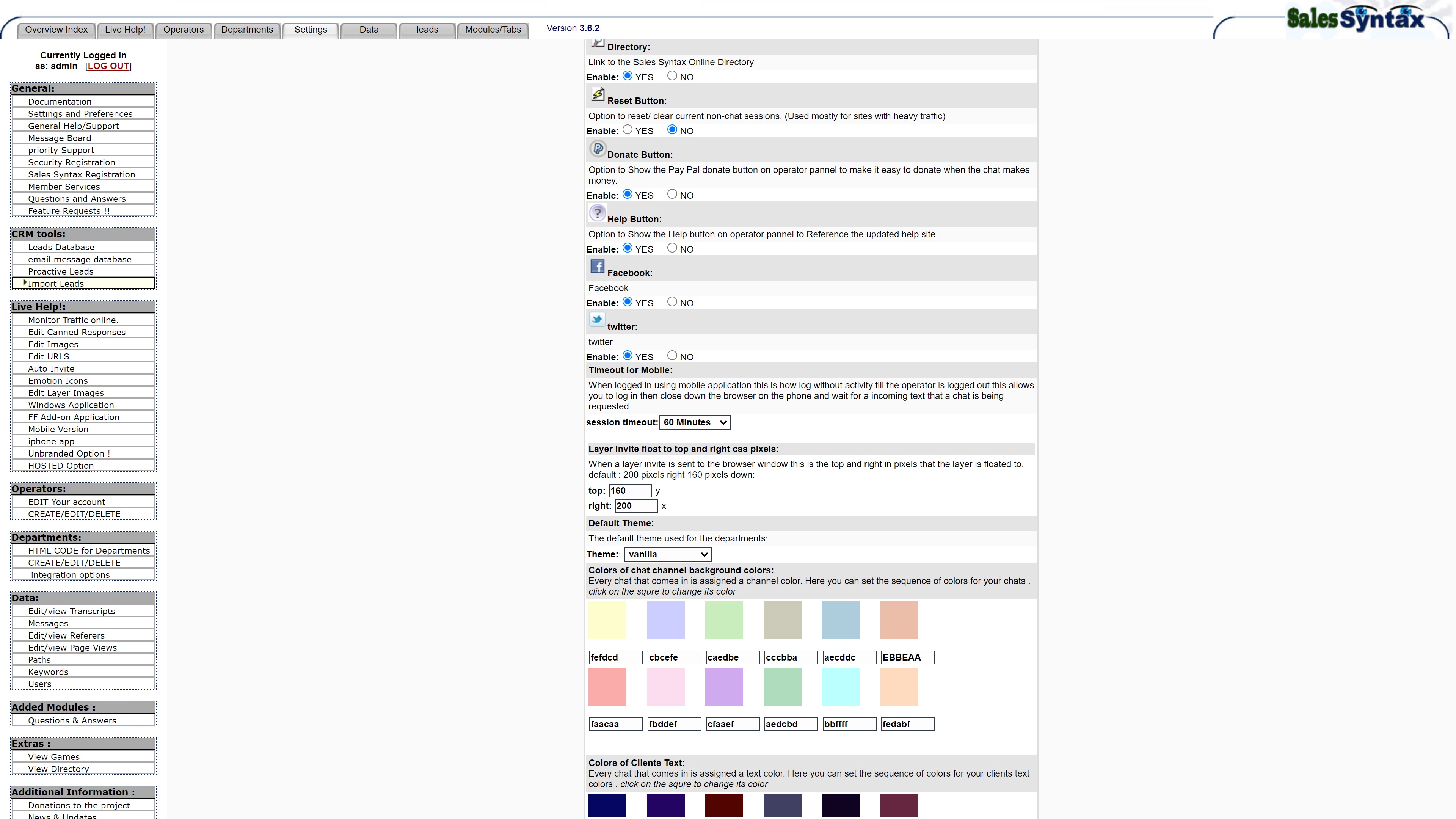The width and height of the screenshot is (1456, 819).
Task: Select YES for Directory enable
Action: tap(628, 76)
